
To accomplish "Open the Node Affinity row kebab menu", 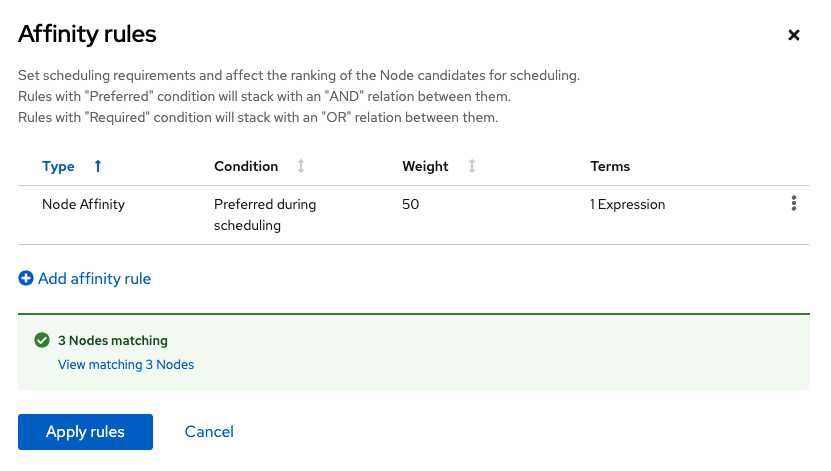I will [x=794, y=204].
